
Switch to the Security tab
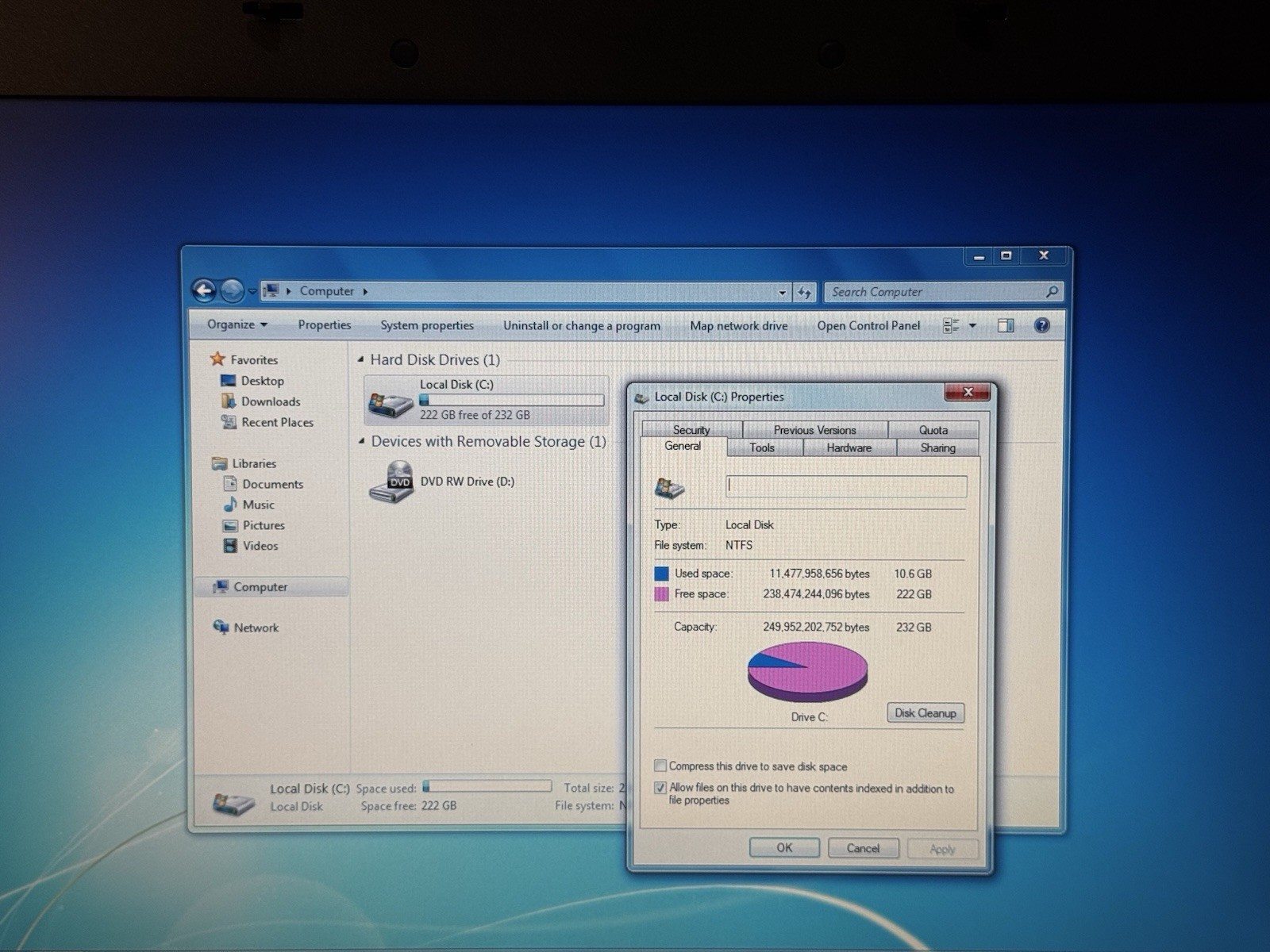691,430
